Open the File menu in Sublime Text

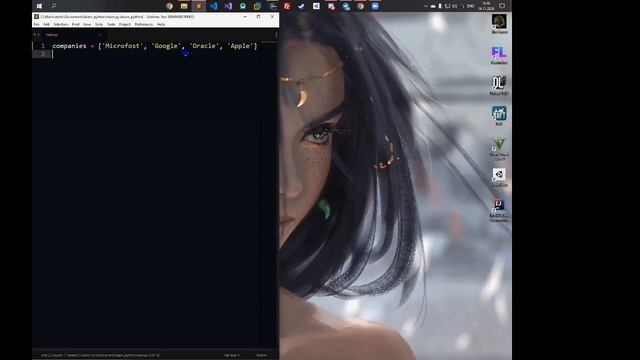click(x=36, y=24)
